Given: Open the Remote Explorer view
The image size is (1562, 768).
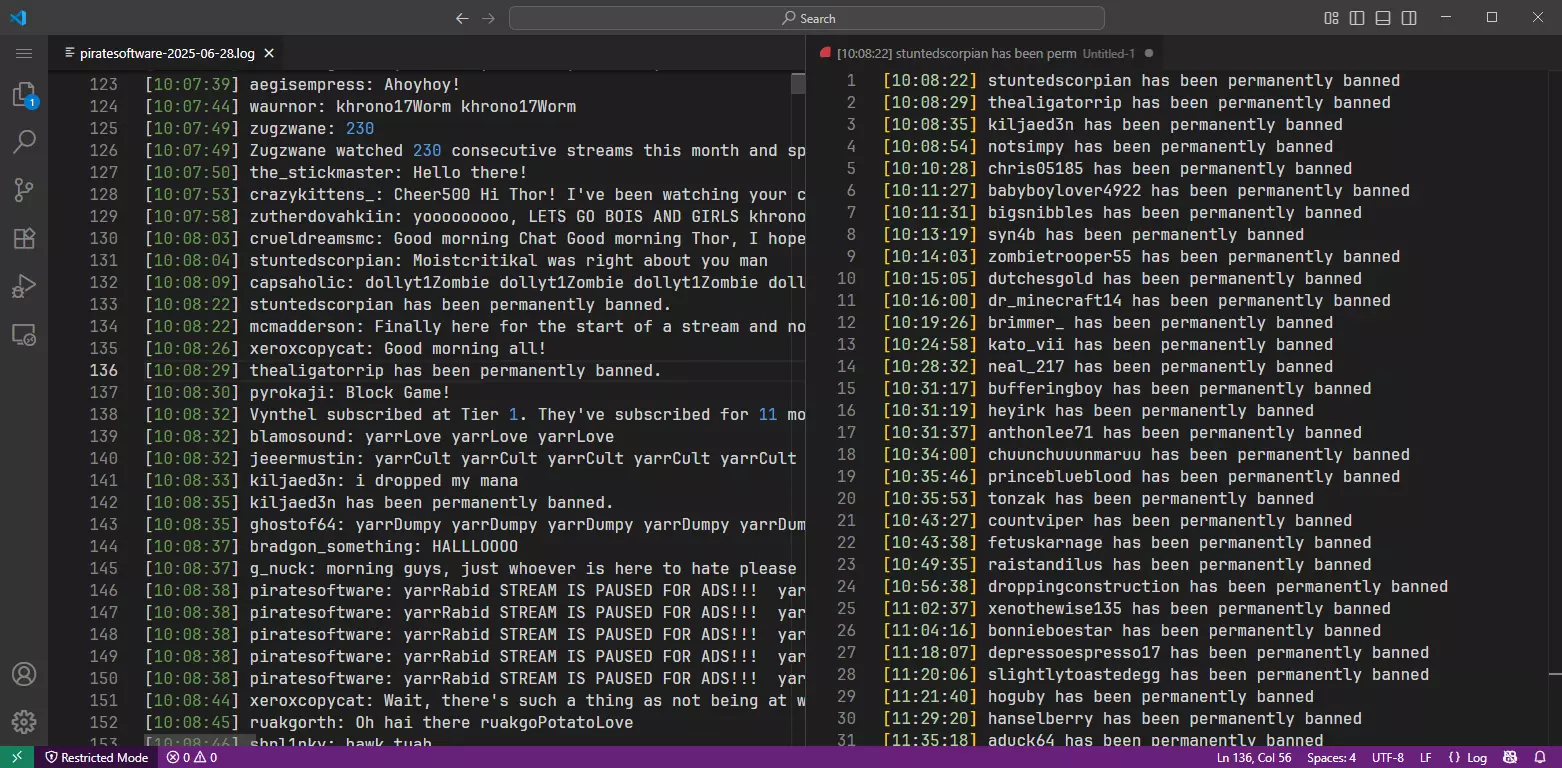Looking at the screenshot, I should [24, 334].
